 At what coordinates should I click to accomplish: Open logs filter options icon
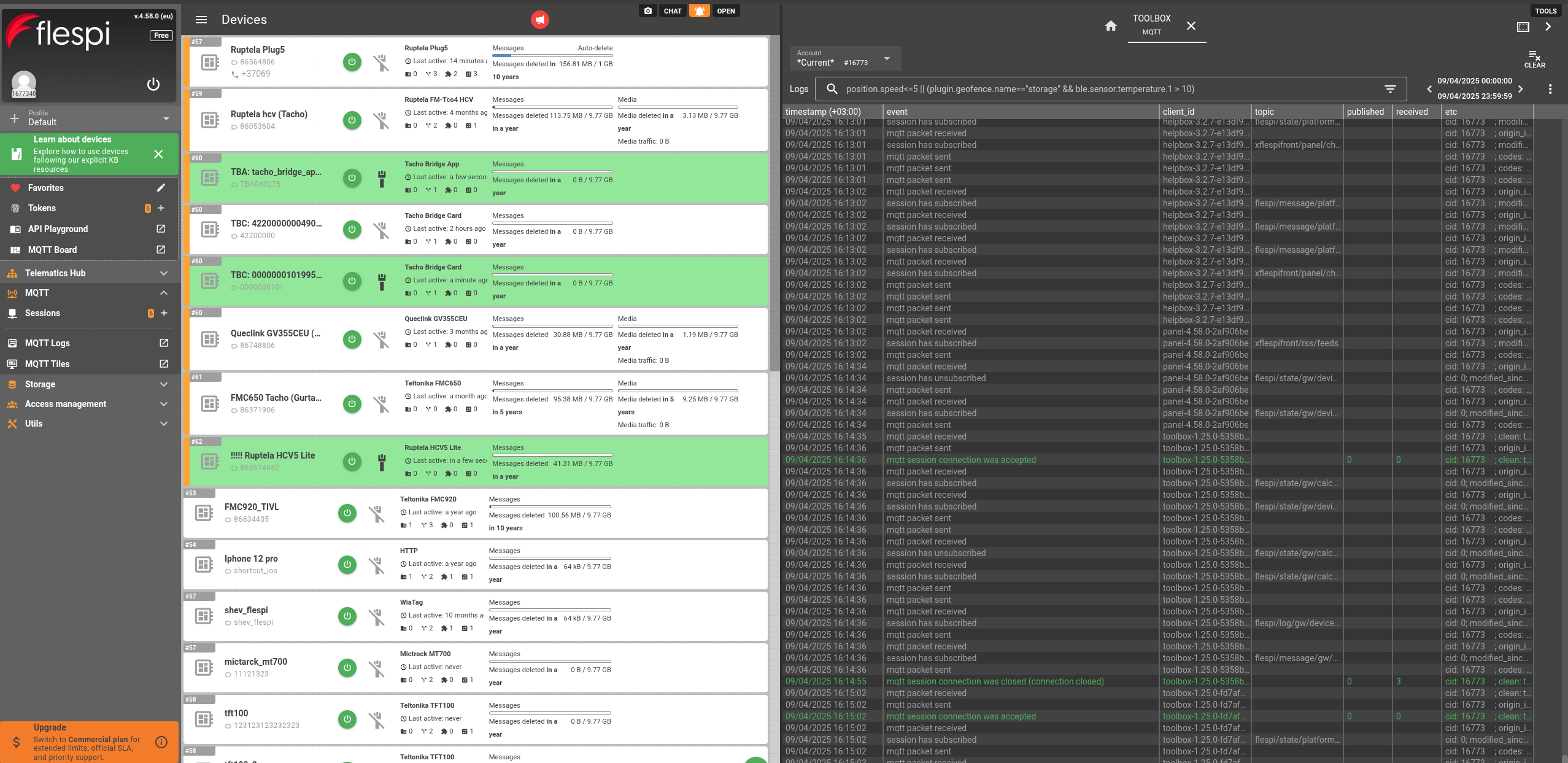[1390, 89]
